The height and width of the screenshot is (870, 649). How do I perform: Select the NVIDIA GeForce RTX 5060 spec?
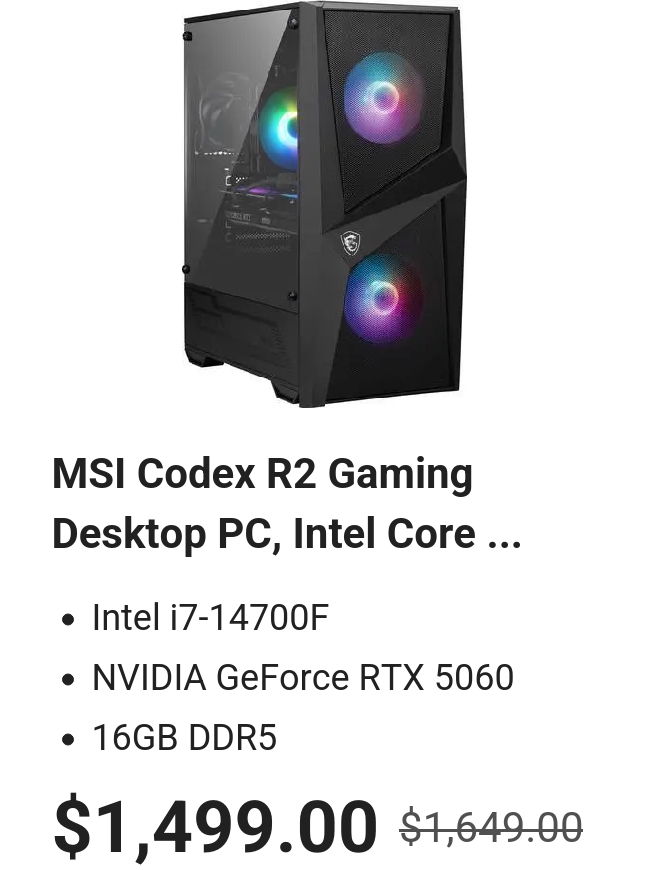coord(303,677)
